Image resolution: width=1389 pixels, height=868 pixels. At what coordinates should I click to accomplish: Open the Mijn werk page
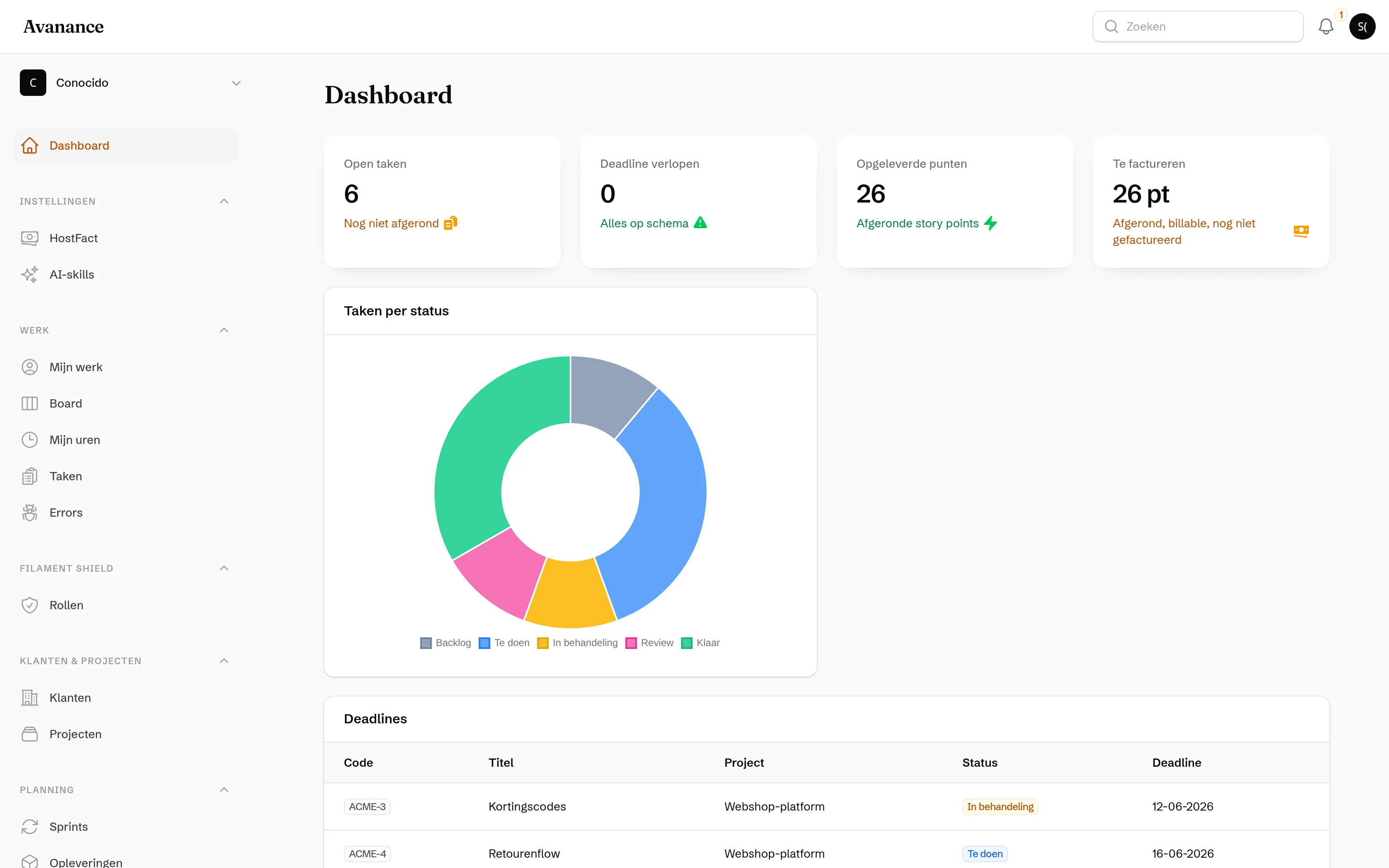click(x=126, y=367)
